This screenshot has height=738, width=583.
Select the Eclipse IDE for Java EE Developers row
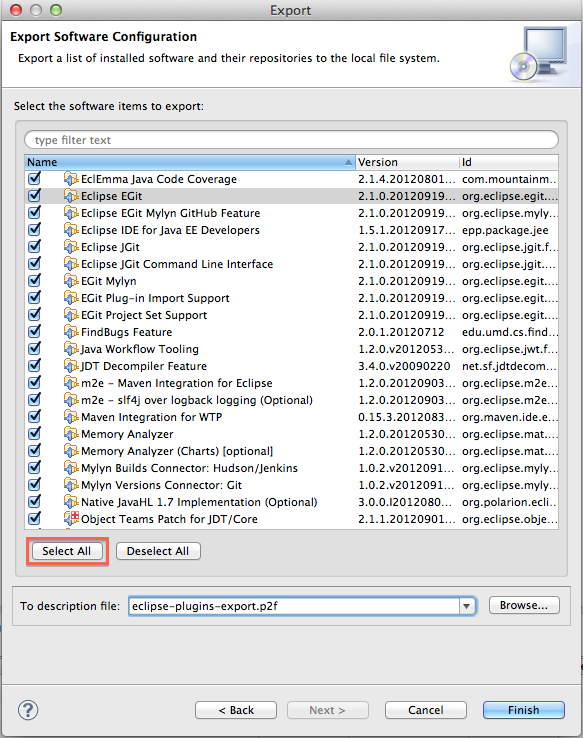pyautogui.click(x=291, y=230)
